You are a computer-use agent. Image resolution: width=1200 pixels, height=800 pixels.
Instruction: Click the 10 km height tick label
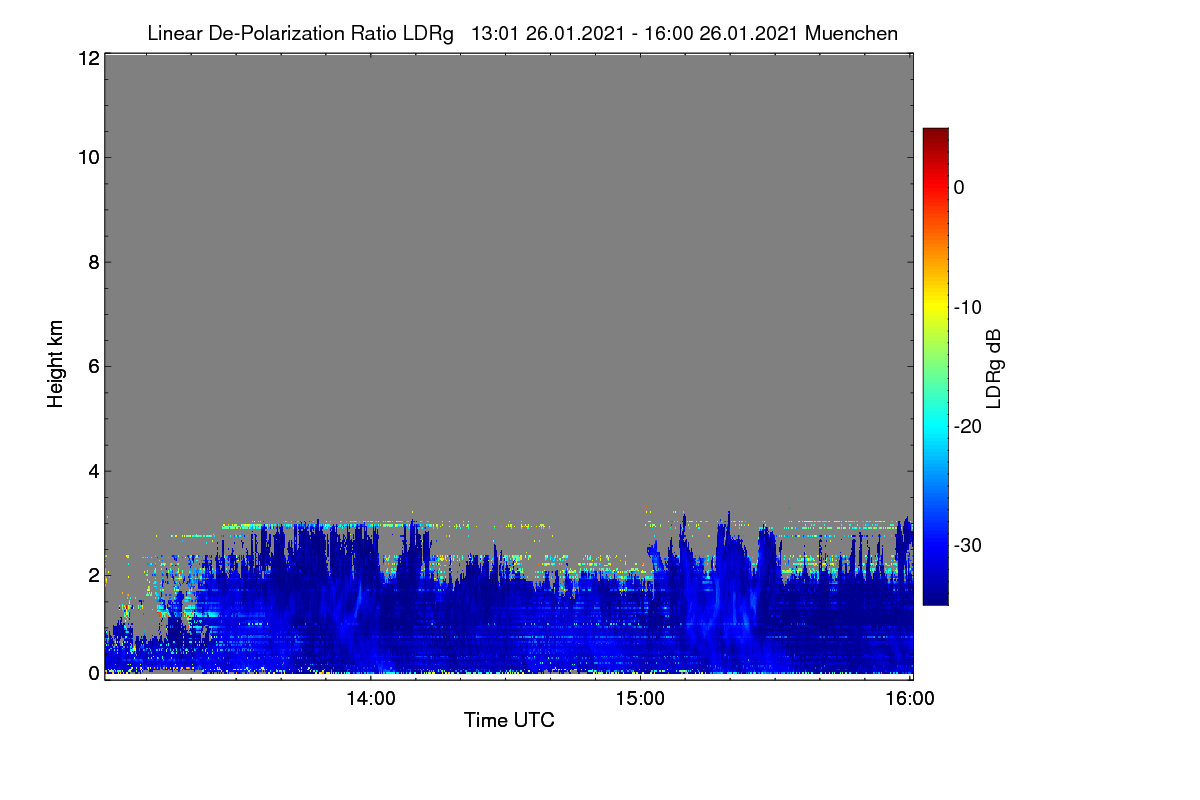tap(87, 157)
